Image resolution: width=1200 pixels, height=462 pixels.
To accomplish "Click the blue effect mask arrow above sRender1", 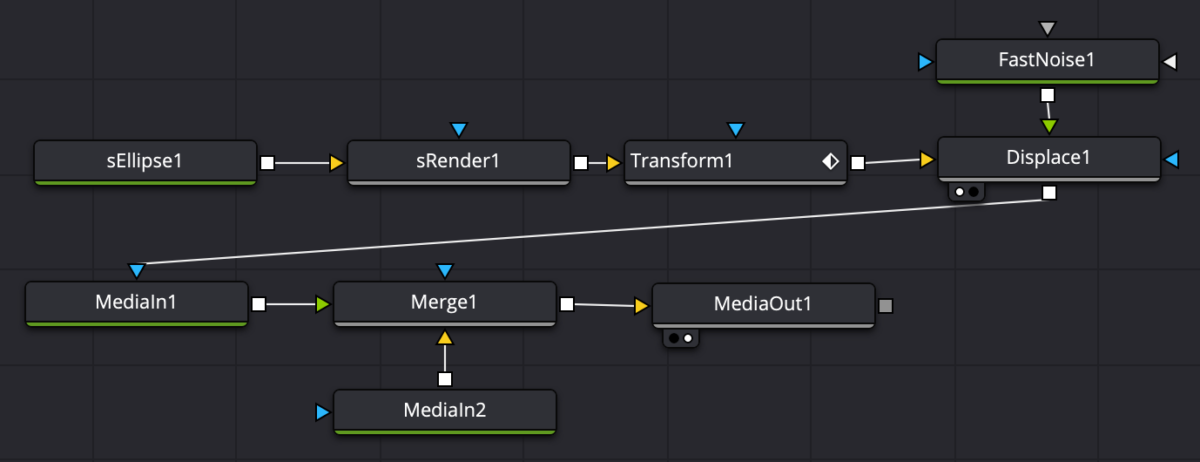I will coord(459,129).
